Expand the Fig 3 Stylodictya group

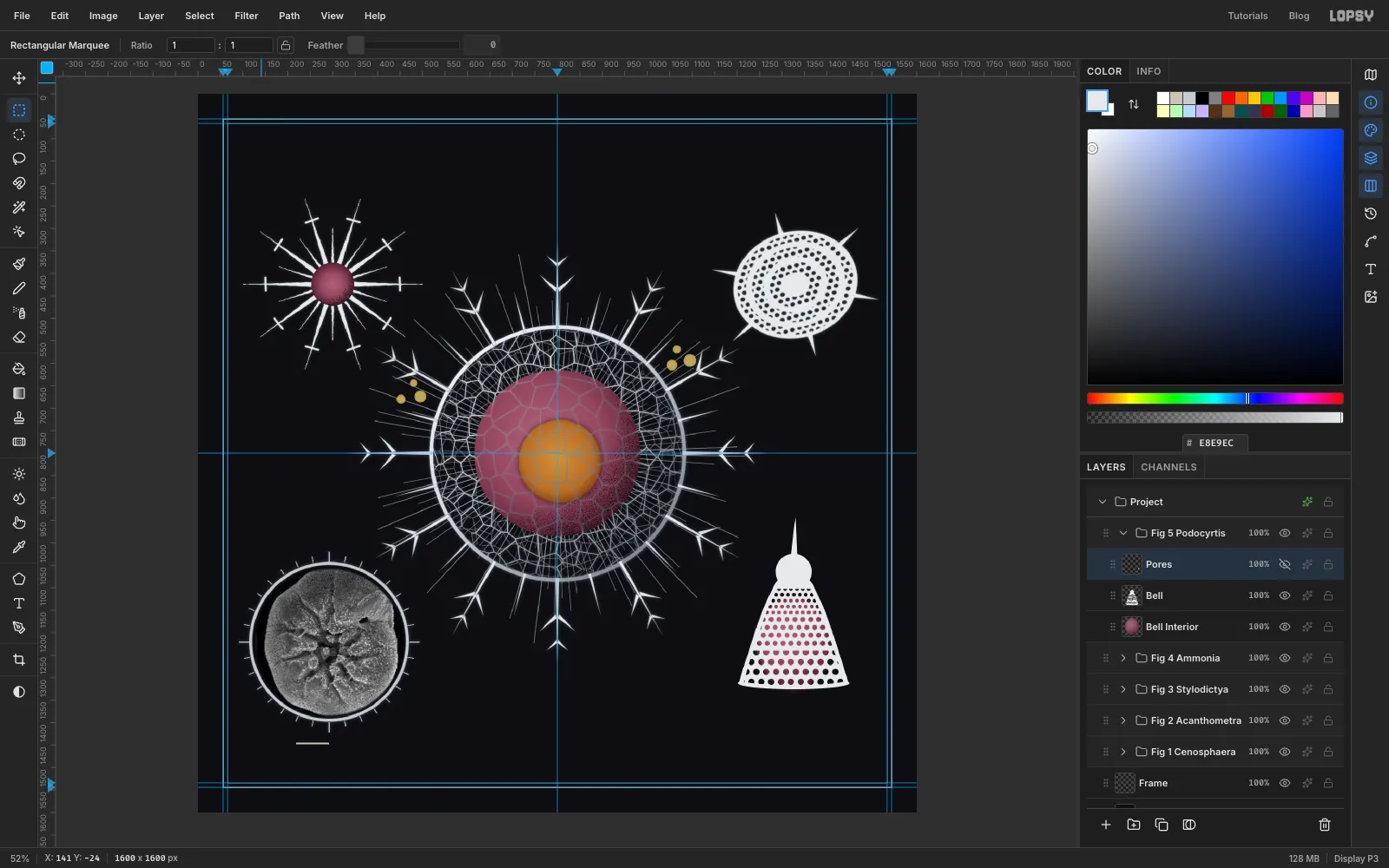(x=1123, y=689)
